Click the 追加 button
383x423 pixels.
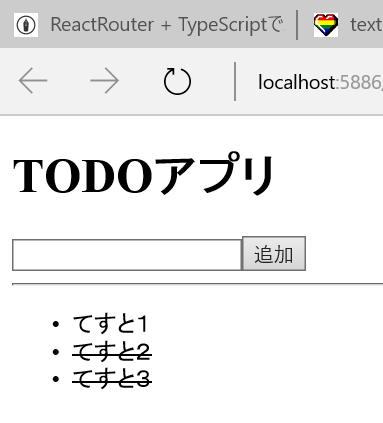coord(274,254)
